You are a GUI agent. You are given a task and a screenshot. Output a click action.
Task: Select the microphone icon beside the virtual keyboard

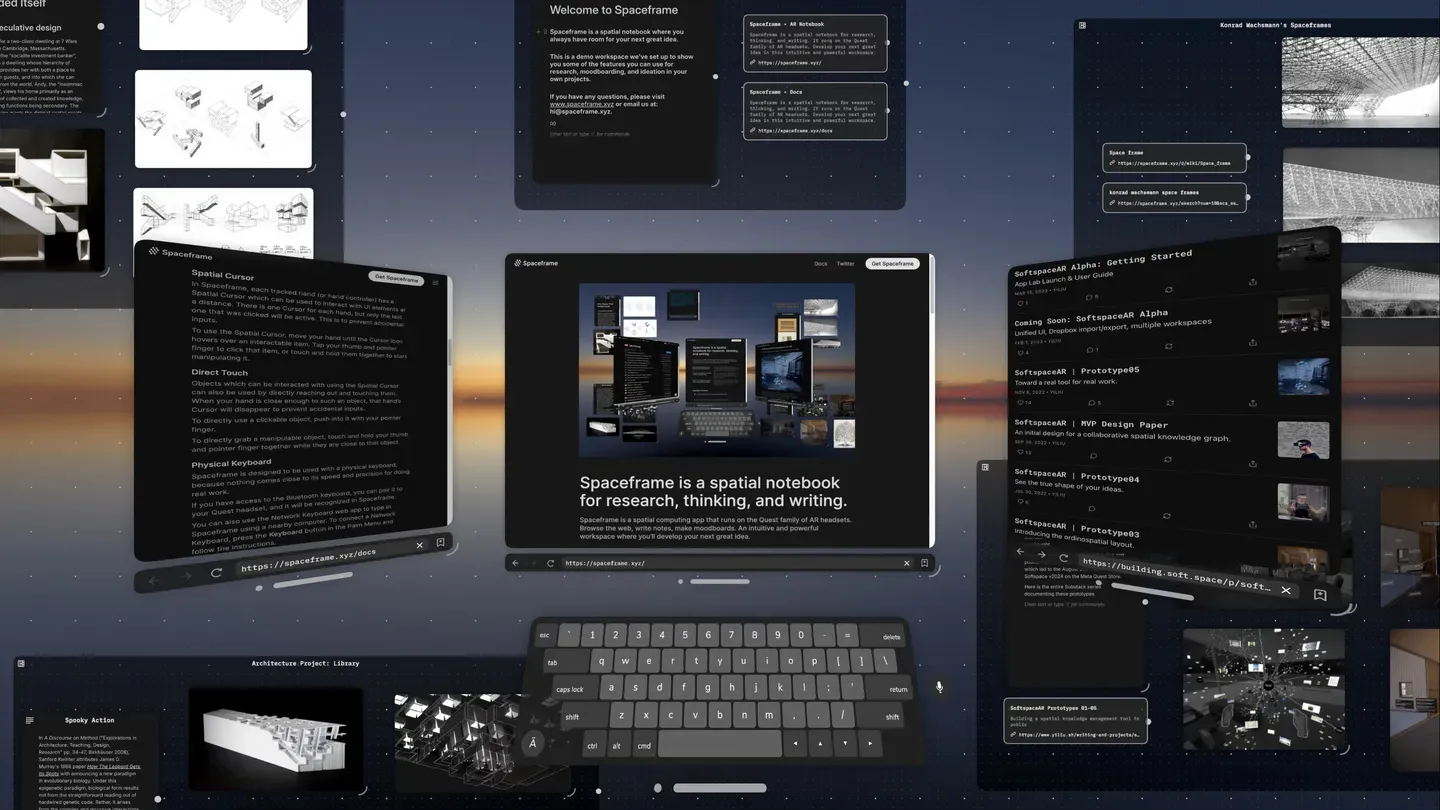(939, 686)
